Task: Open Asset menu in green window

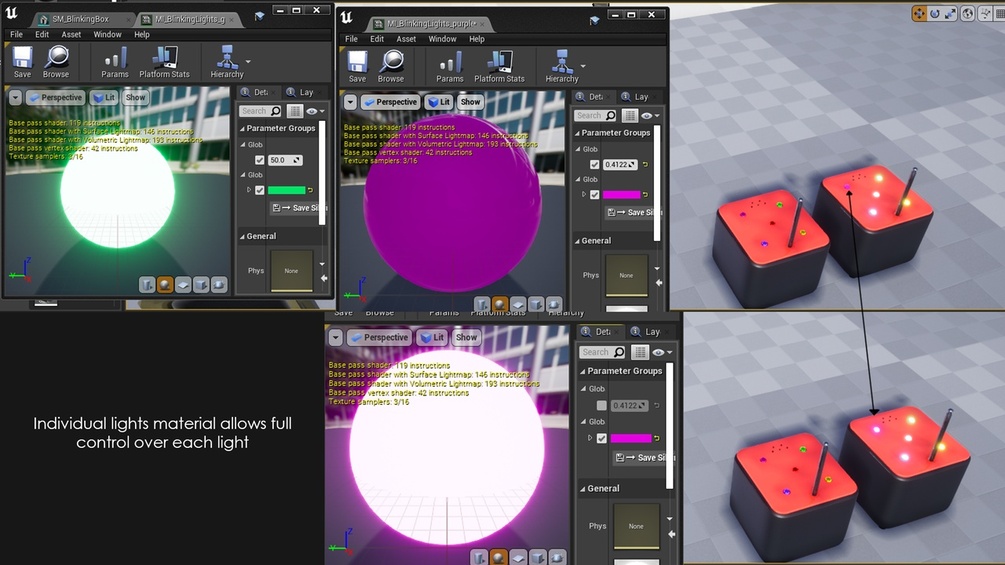Action: (71, 35)
